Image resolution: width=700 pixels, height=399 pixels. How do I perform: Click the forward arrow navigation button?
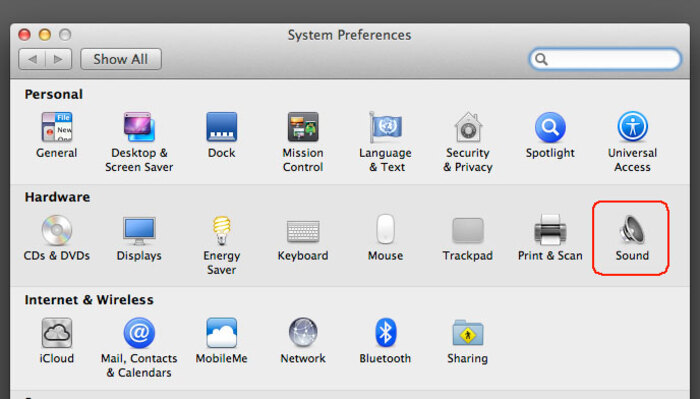point(58,59)
